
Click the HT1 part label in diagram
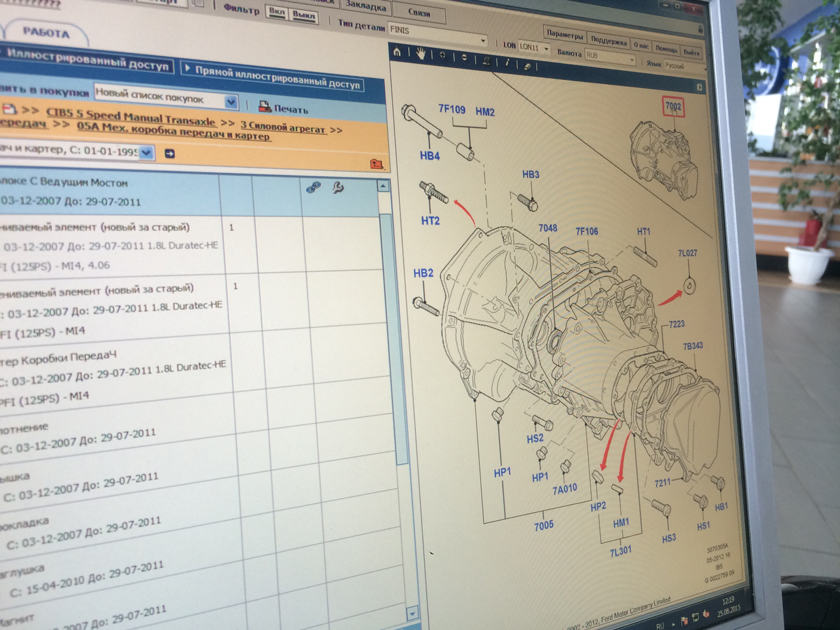pyautogui.click(x=643, y=232)
